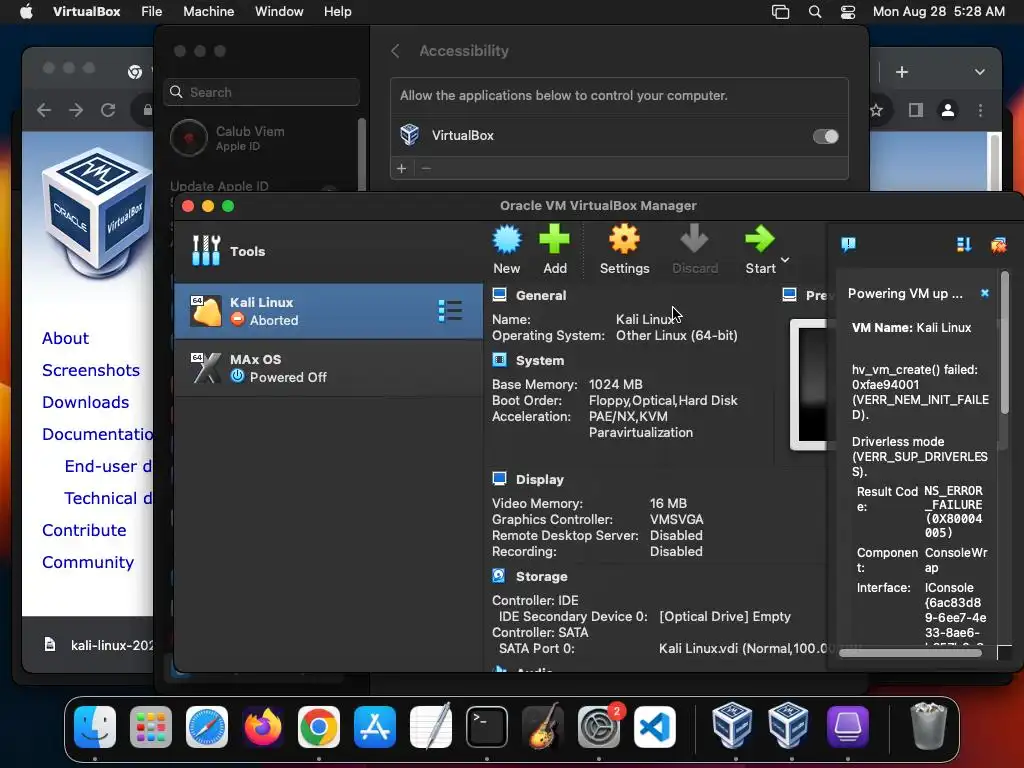Open GarageBand from the Dock
This screenshot has height=768, width=1024.
click(x=543, y=726)
